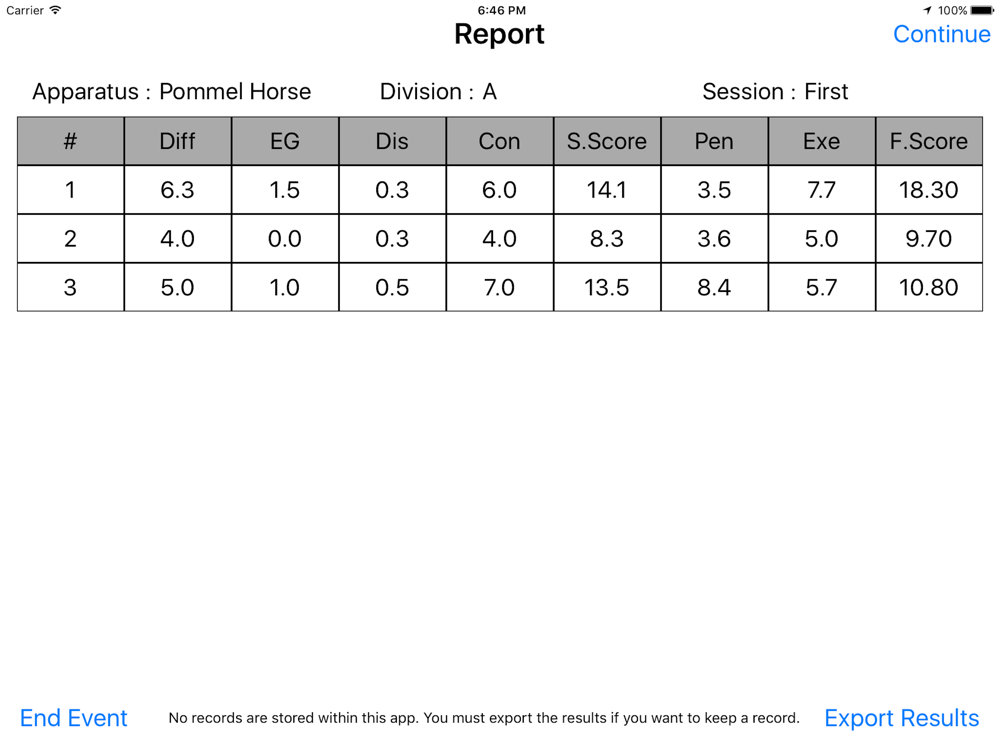Click the Wi-Fi icon in status bar
The image size is (1000, 750).
coord(55,10)
